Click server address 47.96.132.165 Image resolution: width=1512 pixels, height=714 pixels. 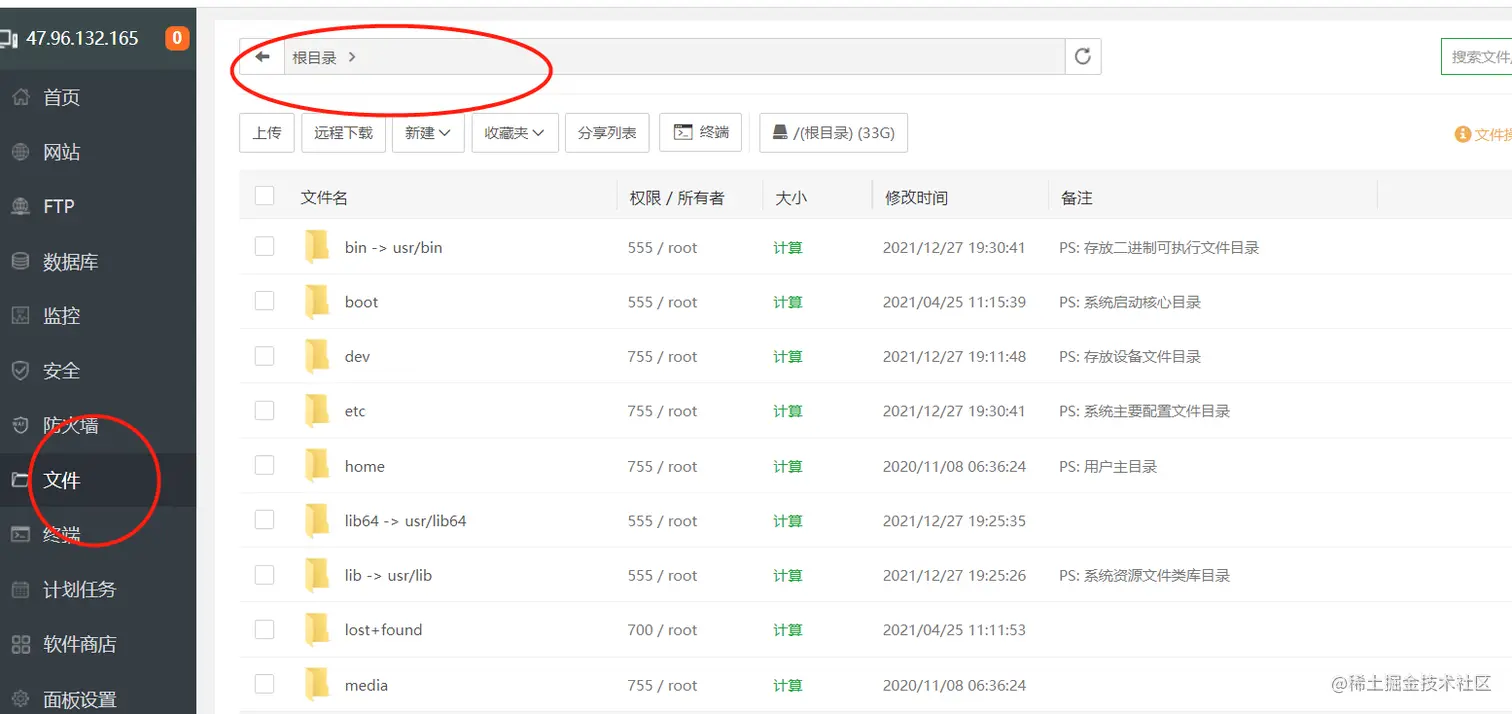pos(82,39)
